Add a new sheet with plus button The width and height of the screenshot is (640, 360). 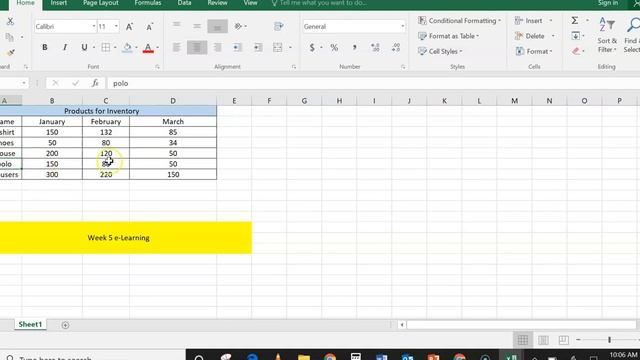[x=65, y=325]
